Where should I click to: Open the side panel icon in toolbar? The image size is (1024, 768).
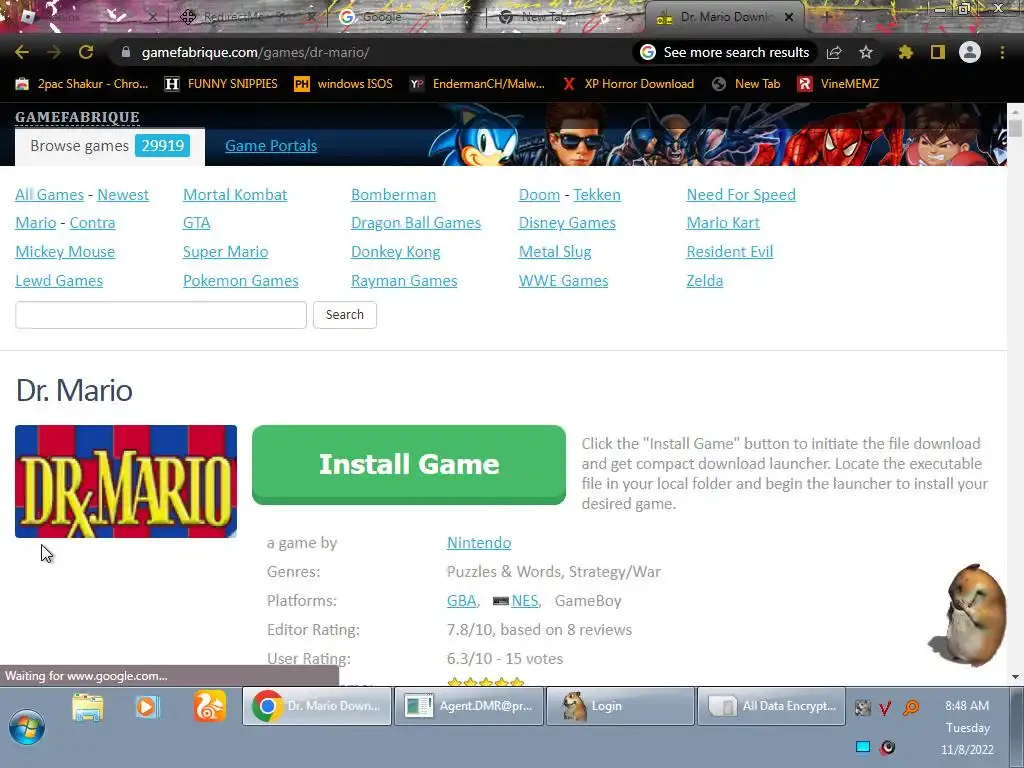tap(938, 52)
